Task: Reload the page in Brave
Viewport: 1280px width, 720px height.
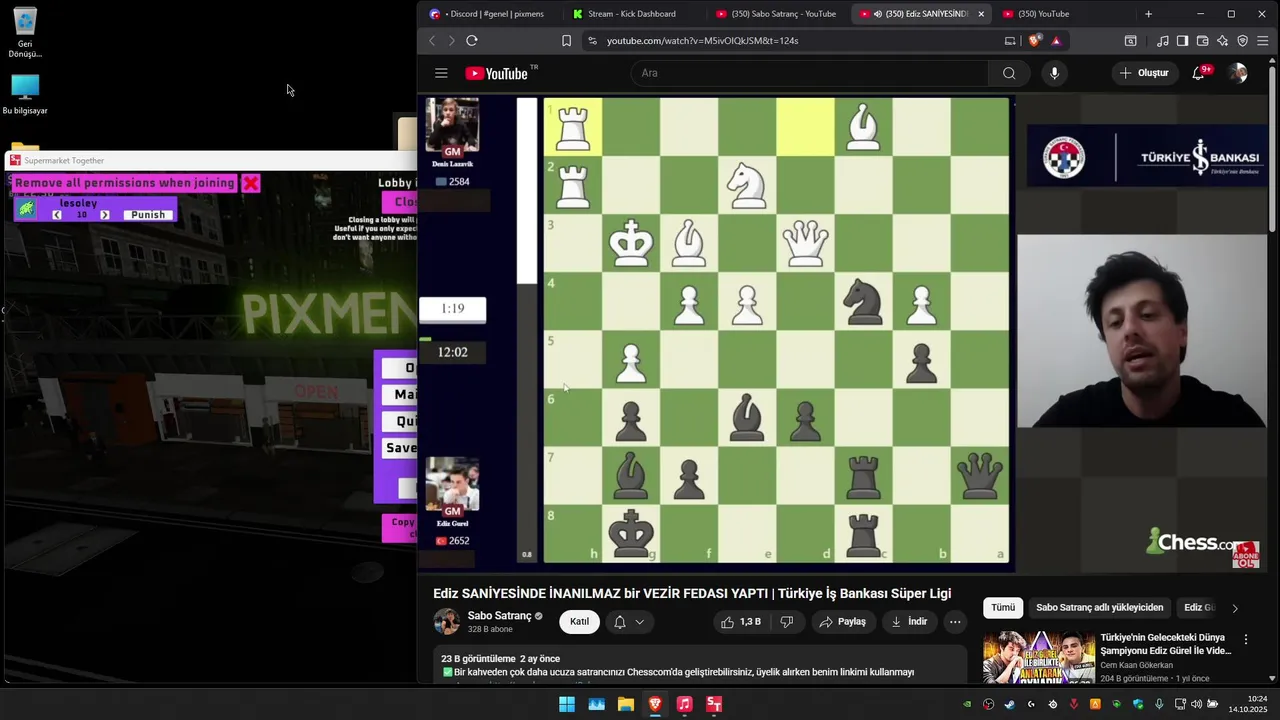Action: coord(472,41)
